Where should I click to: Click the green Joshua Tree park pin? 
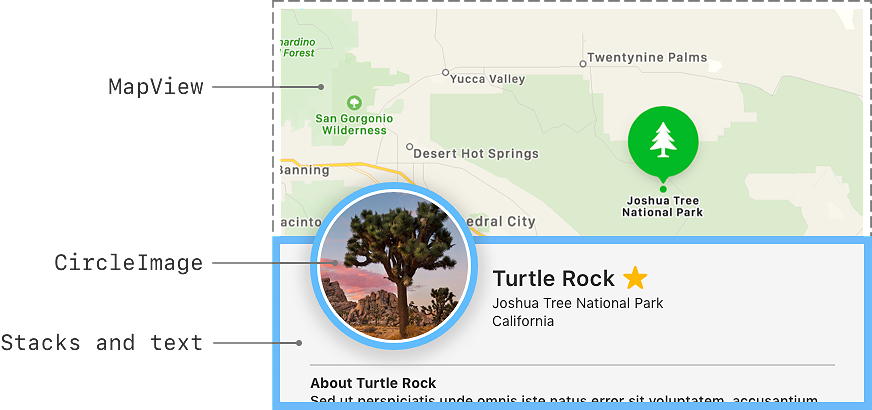pos(662,140)
